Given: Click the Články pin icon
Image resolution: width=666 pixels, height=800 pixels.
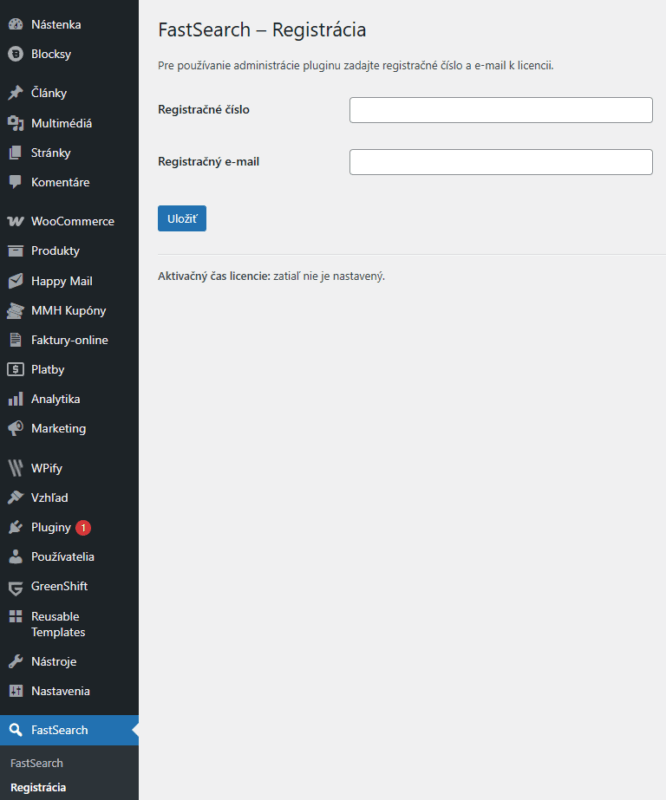Looking at the screenshot, I should (16, 92).
